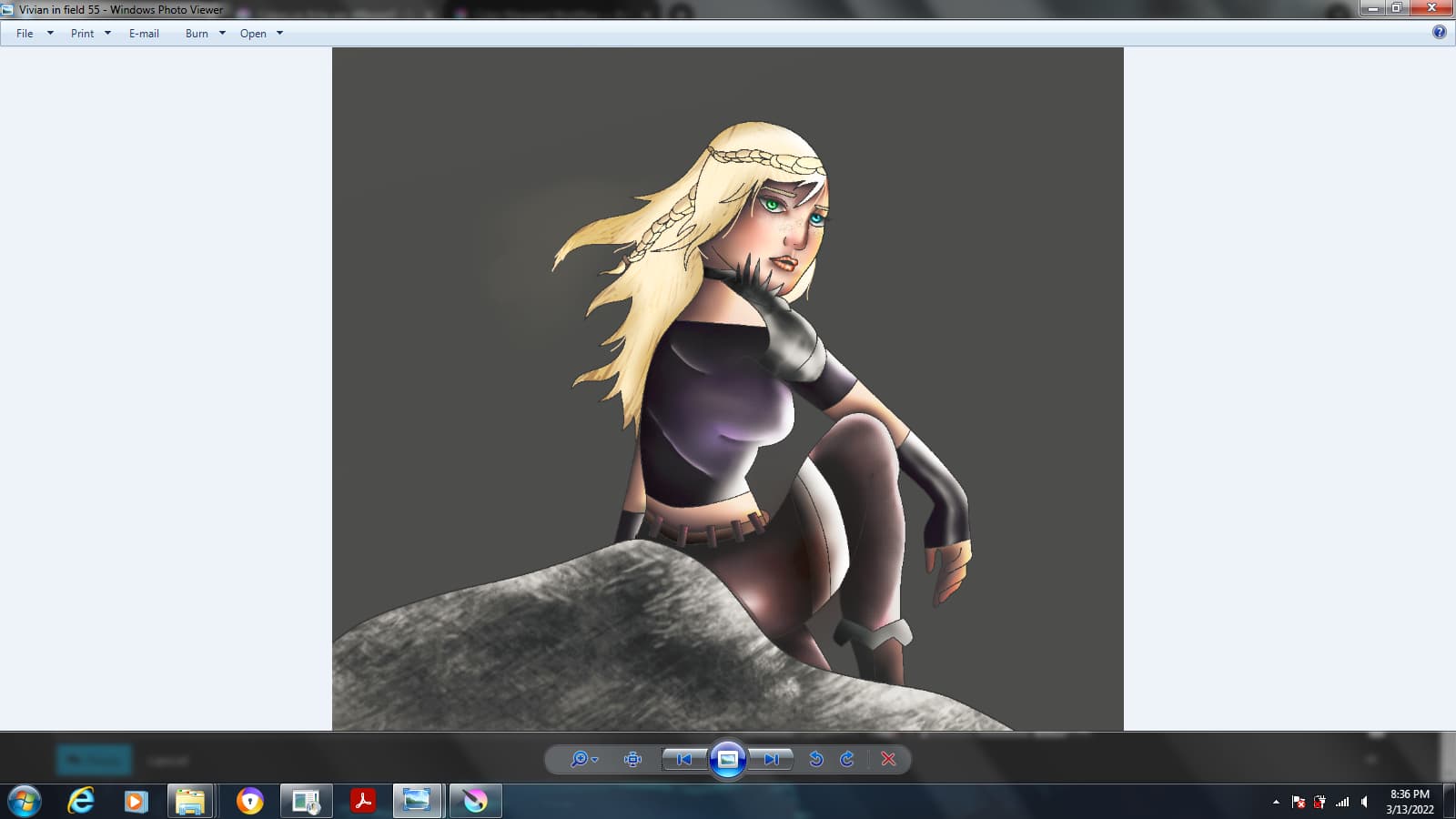The image size is (1456, 819).
Task: Open Windows Media Player from the taskbar
Action: [x=136, y=801]
